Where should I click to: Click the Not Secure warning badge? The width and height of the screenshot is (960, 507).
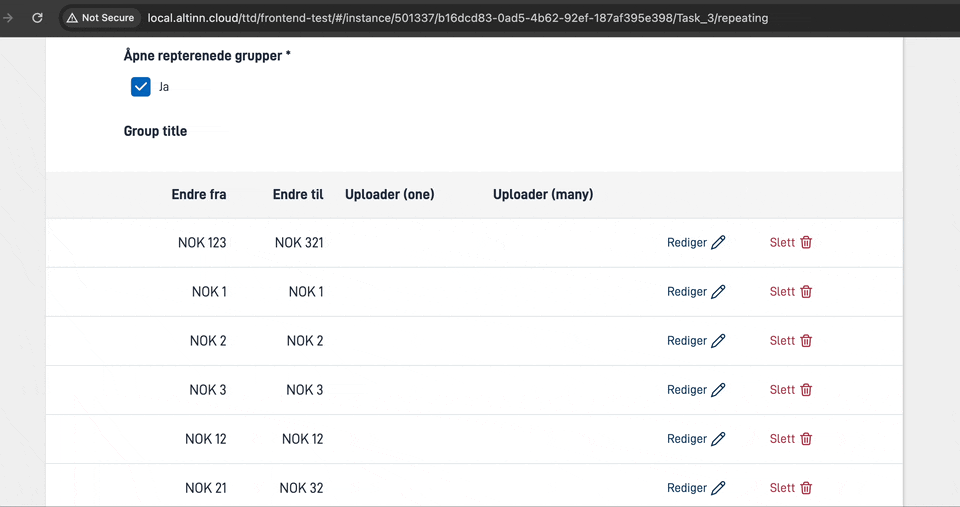[100, 18]
